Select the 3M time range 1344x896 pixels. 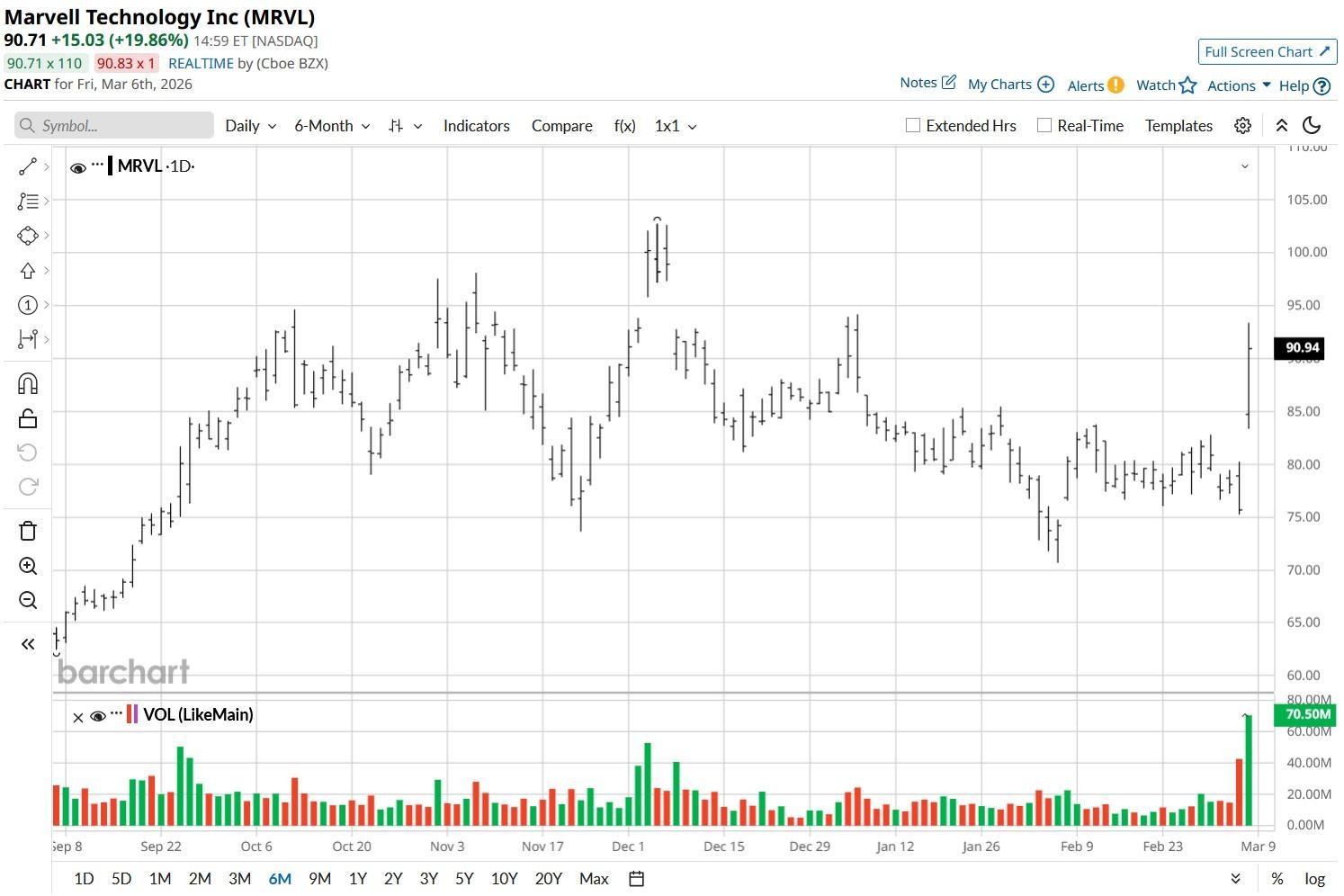[x=239, y=879]
